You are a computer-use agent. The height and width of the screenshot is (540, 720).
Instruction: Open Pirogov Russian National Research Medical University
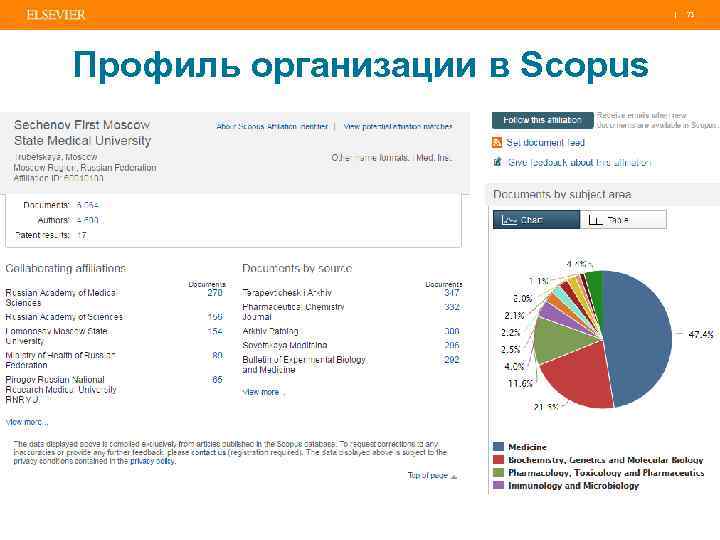[x=61, y=389]
